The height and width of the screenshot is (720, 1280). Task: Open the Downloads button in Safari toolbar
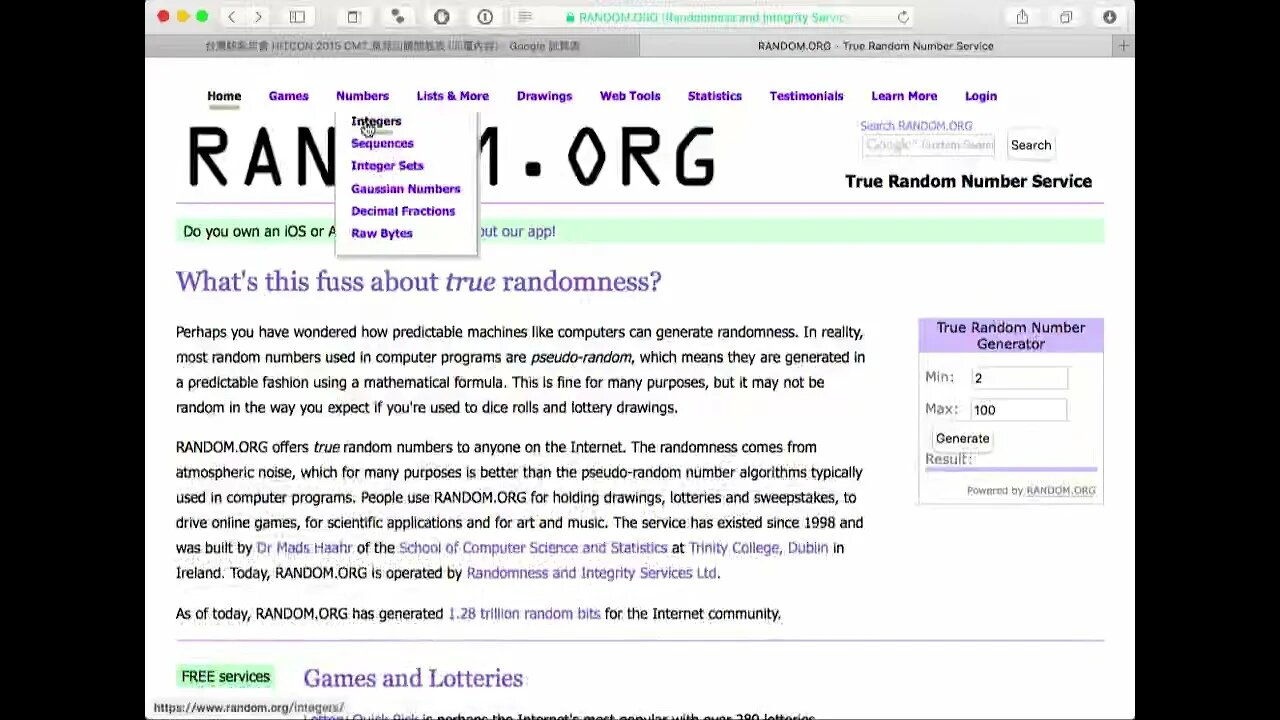(1109, 17)
